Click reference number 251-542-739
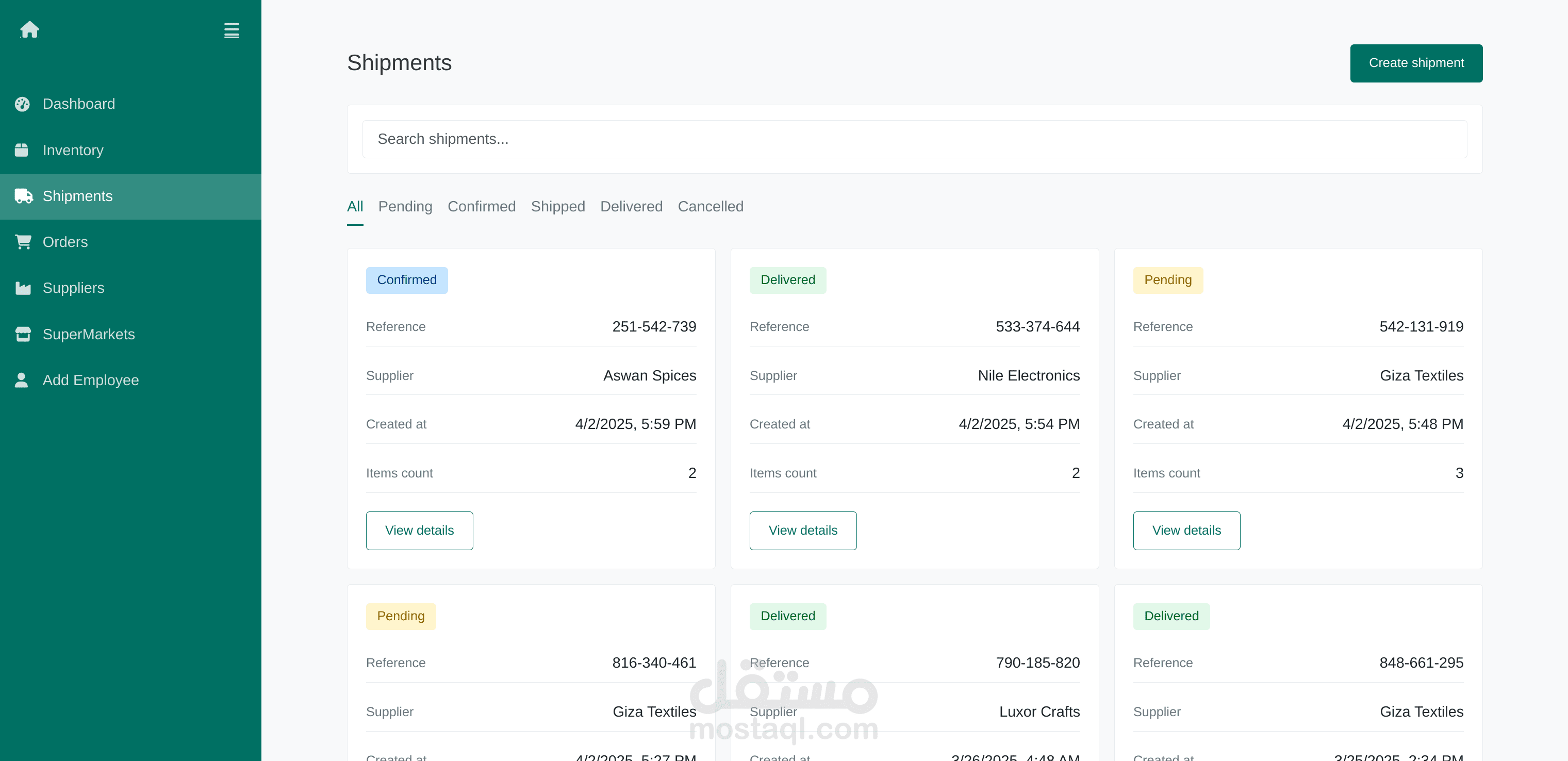1568x761 pixels. [x=654, y=327]
